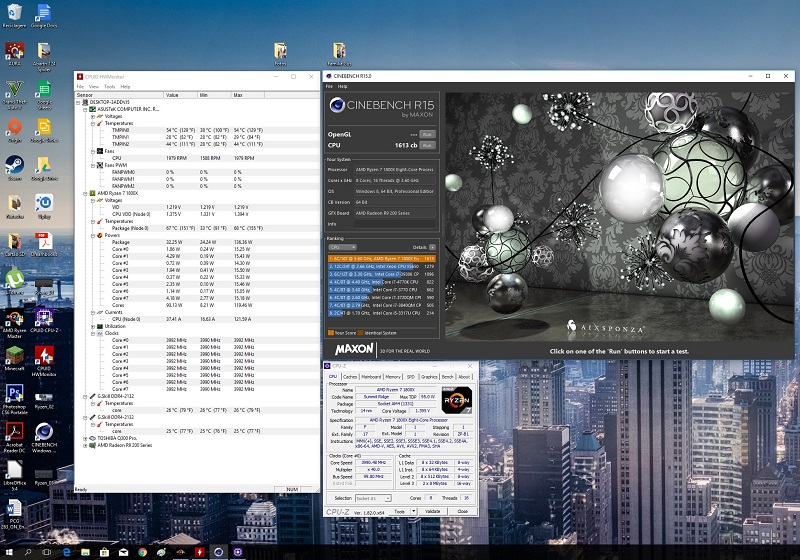Select the Acrobat Reader DC shortcut
The height and width of the screenshot is (560, 800).
(14, 438)
